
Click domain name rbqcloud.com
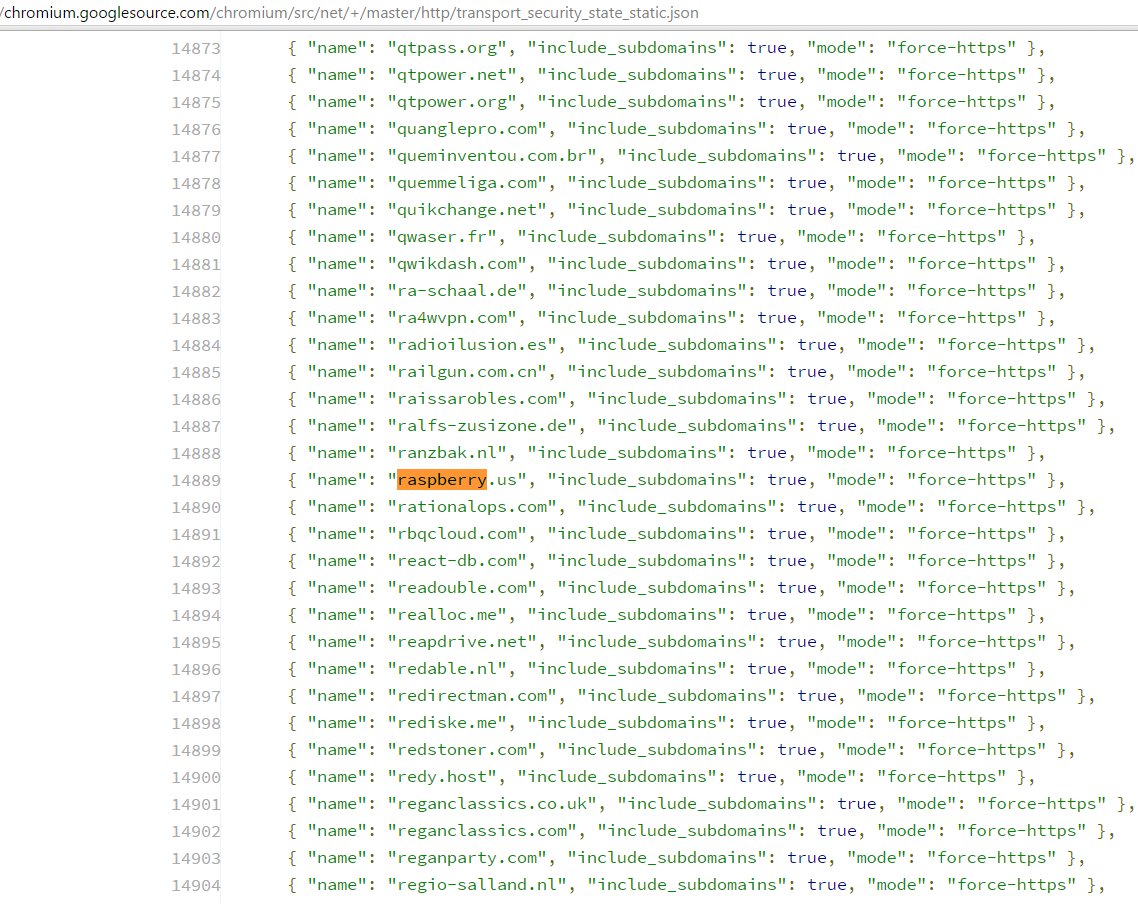click(x=457, y=533)
